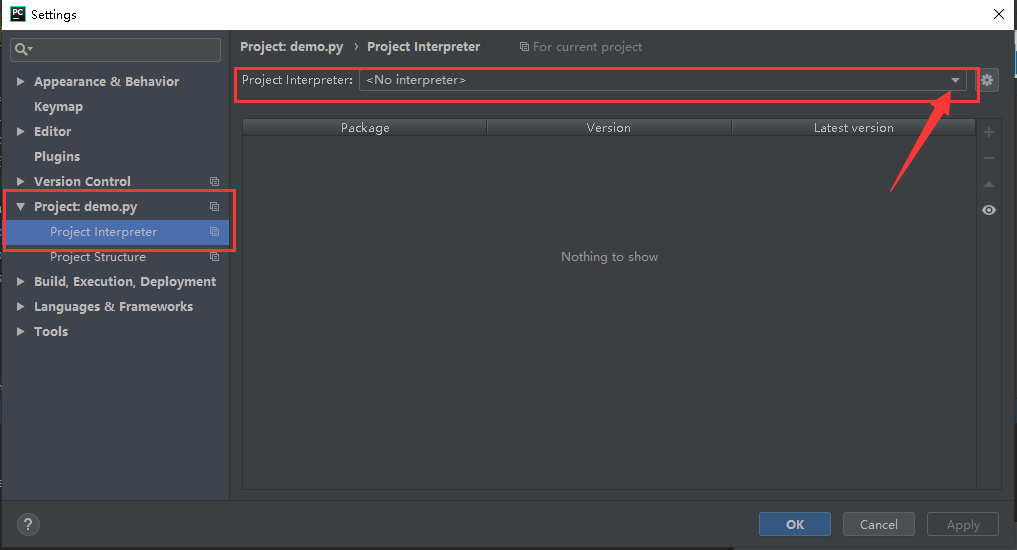
Task: Expand Languages & Frameworks section
Action: (20, 306)
